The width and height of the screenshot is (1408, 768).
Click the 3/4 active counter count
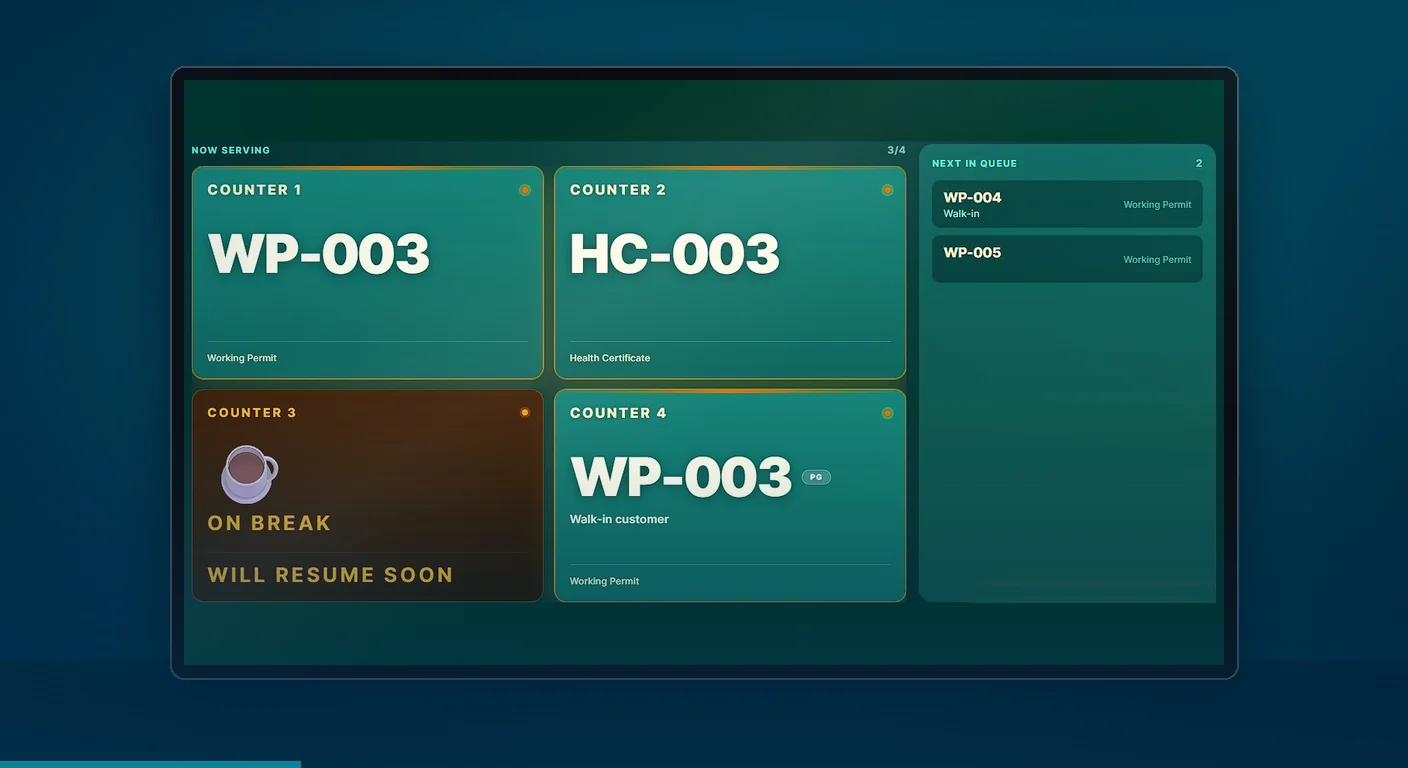tap(896, 150)
